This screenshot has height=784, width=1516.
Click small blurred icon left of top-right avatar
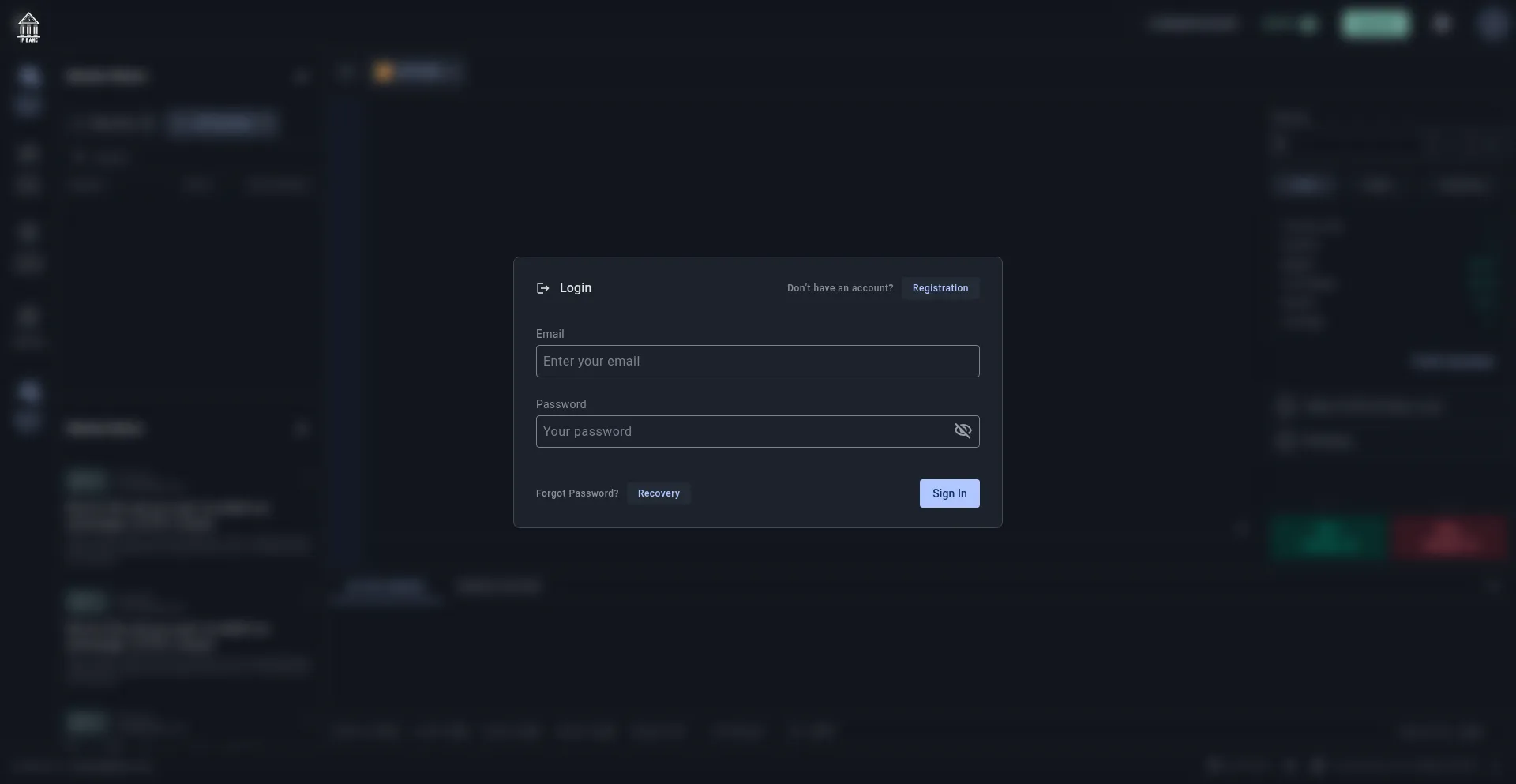click(x=1442, y=24)
